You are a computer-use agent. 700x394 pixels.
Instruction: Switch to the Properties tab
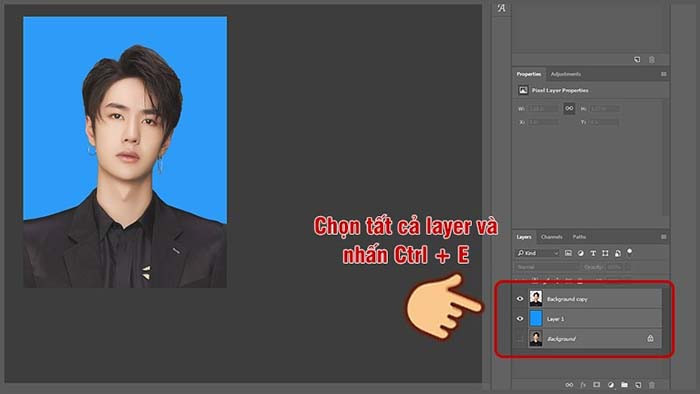pos(529,74)
